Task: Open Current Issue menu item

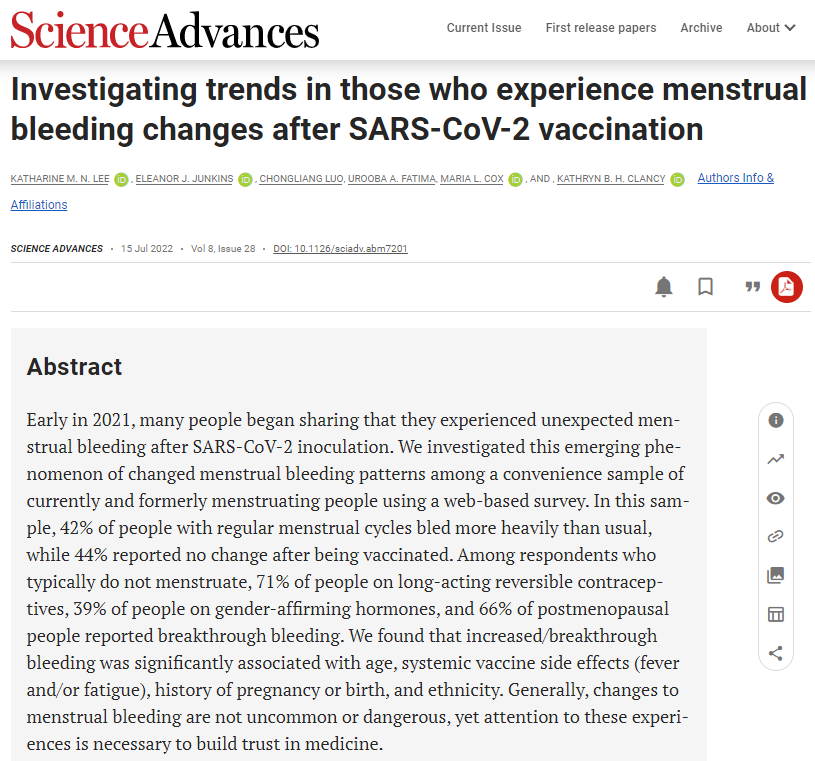Action: coord(484,28)
